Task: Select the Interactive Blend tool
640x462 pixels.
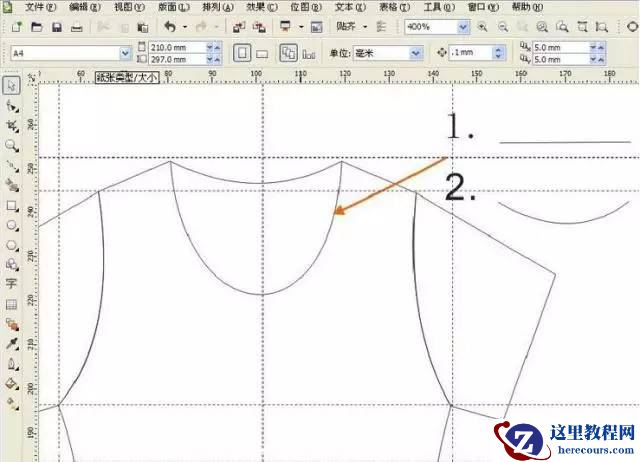Action: click(12, 325)
